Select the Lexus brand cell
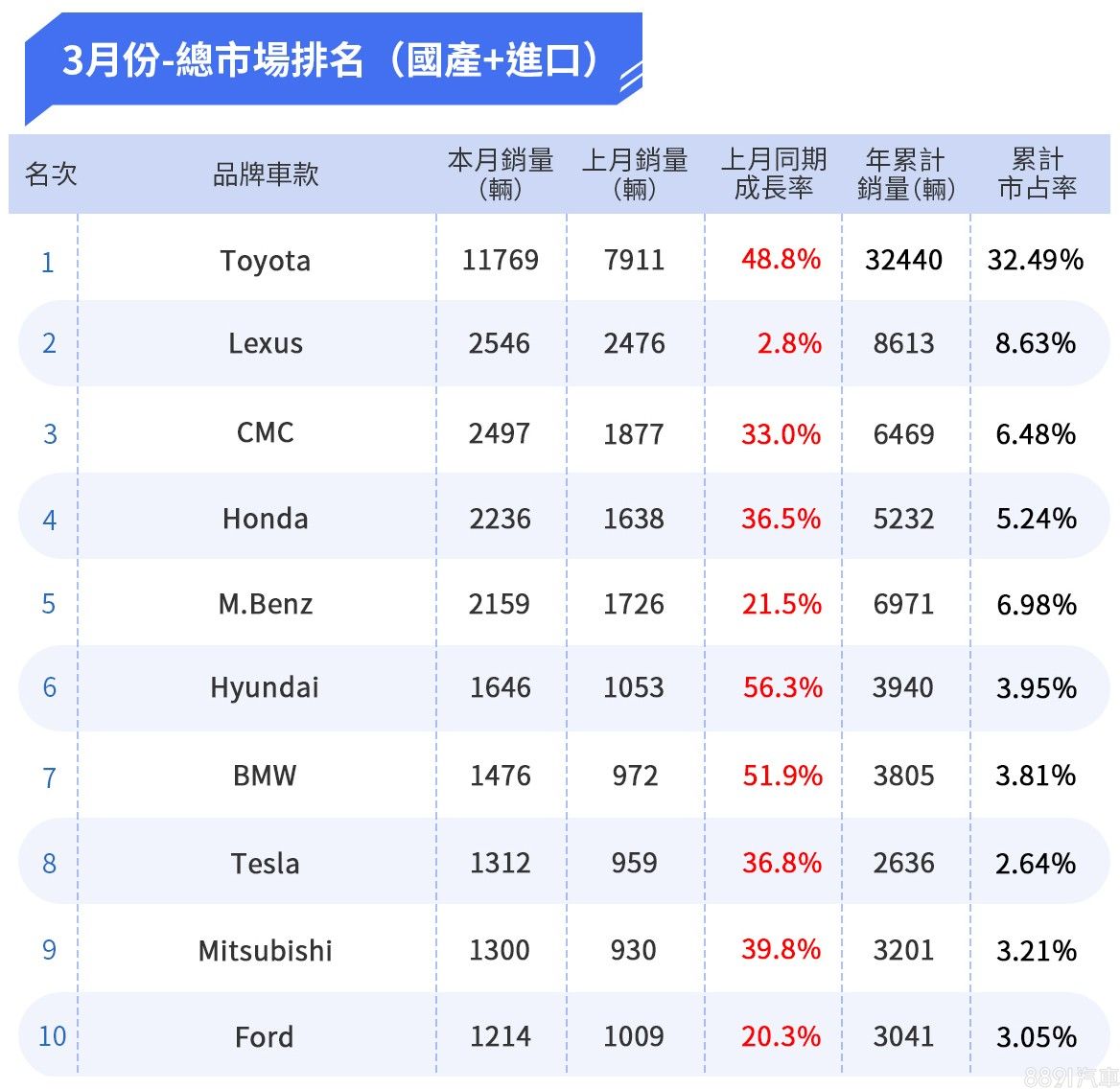The height and width of the screenshot is (1089, 1120). point(266,343)
